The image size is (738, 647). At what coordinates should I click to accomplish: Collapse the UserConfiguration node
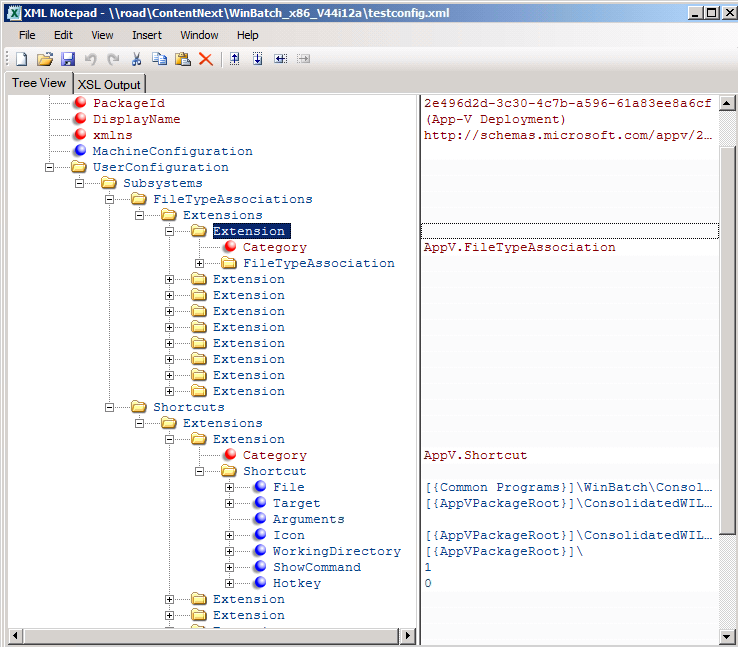pos(49,168)
